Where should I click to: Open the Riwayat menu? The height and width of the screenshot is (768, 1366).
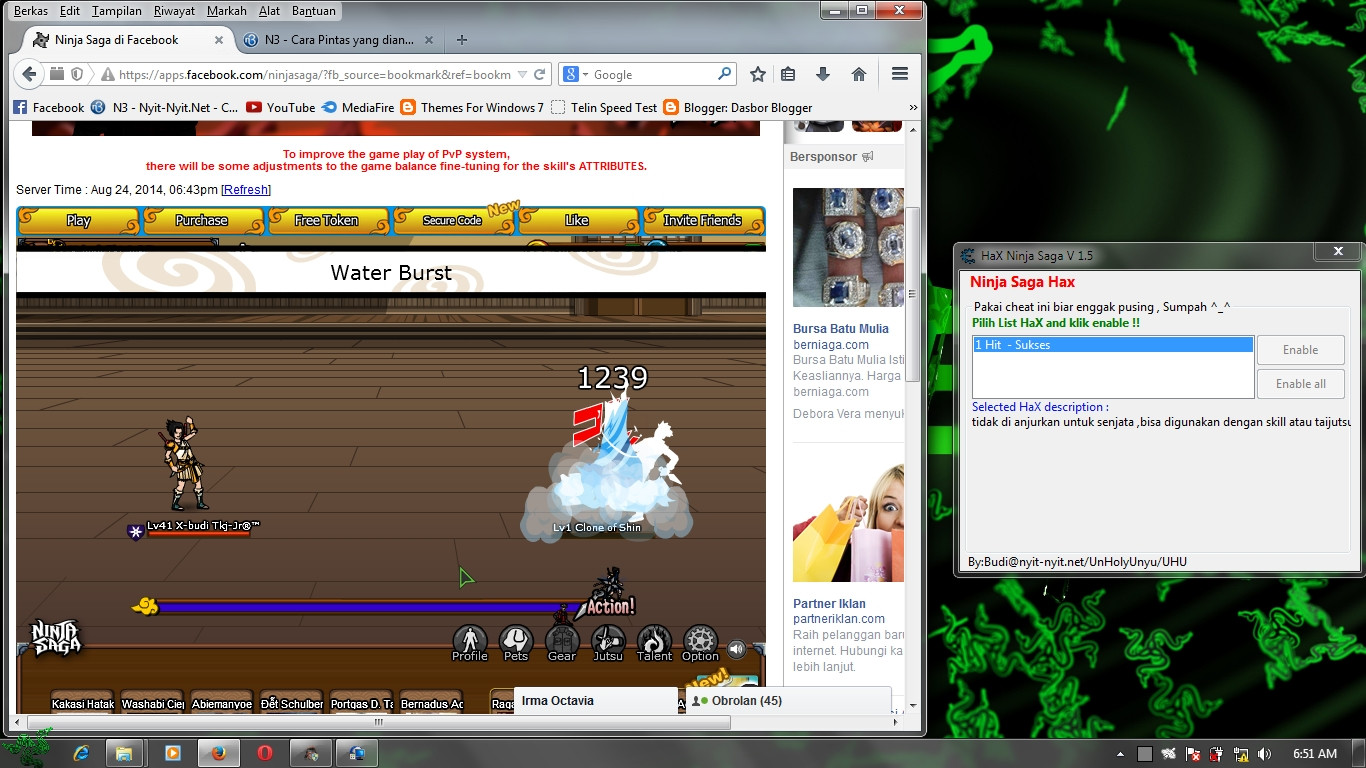pyautogui.click(x=174, y=11)
